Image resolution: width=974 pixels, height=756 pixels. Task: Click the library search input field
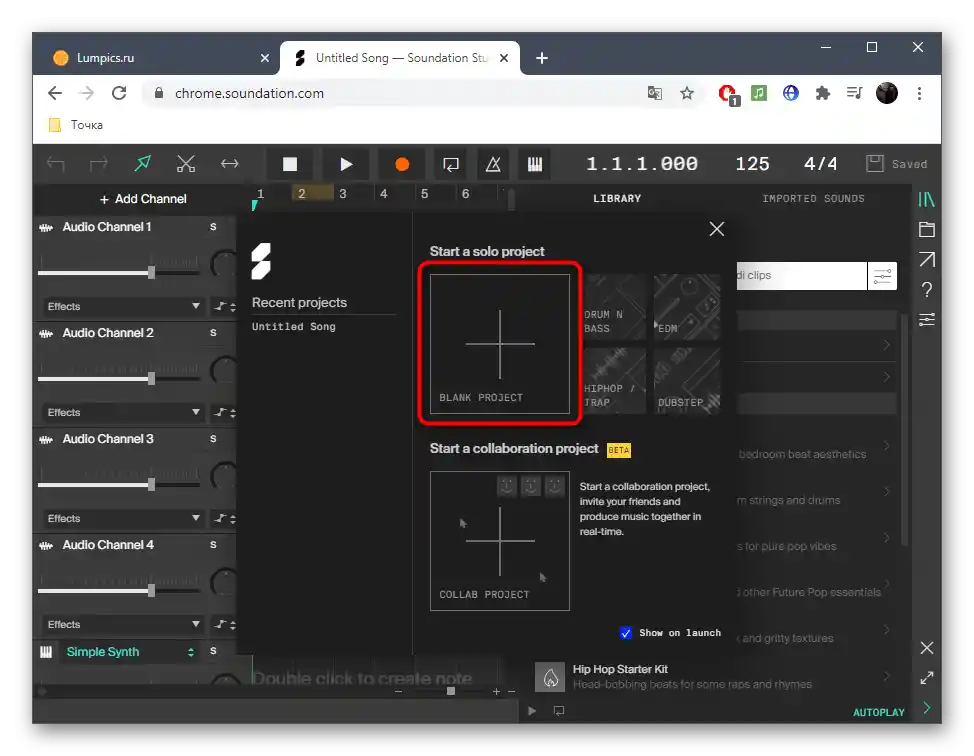coord(801,276)
